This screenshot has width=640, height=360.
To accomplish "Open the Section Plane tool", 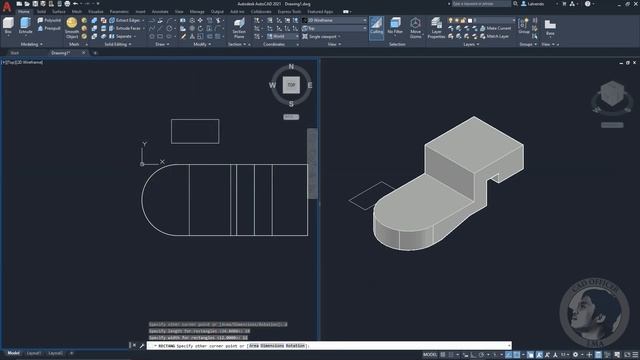I will 239,28.
